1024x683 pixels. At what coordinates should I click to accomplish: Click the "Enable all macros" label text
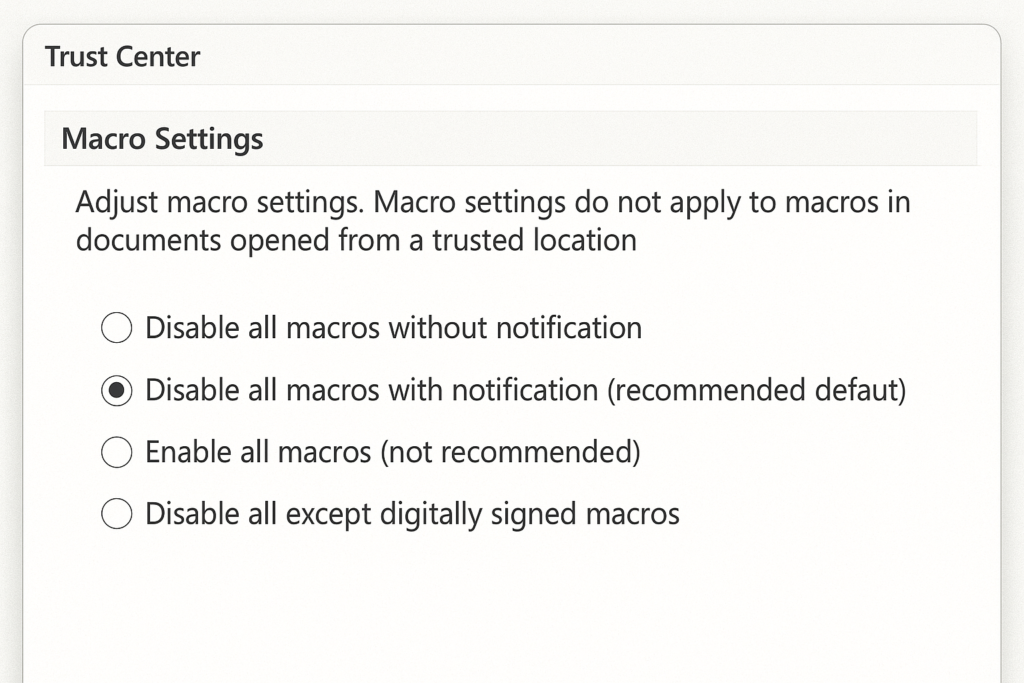pyautogui.click(x=258, y=453)
